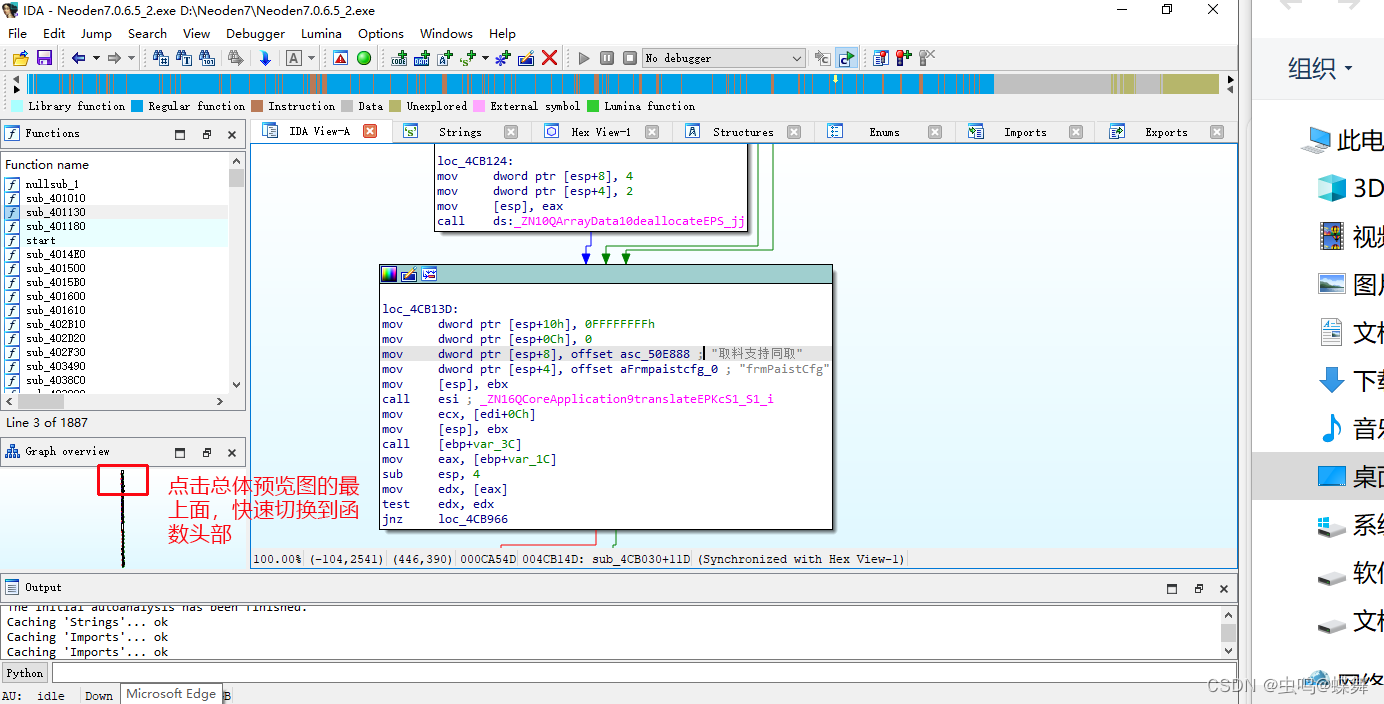Open the Options menu
This screenshot has width=1384, height=704.
coord(381,33)
